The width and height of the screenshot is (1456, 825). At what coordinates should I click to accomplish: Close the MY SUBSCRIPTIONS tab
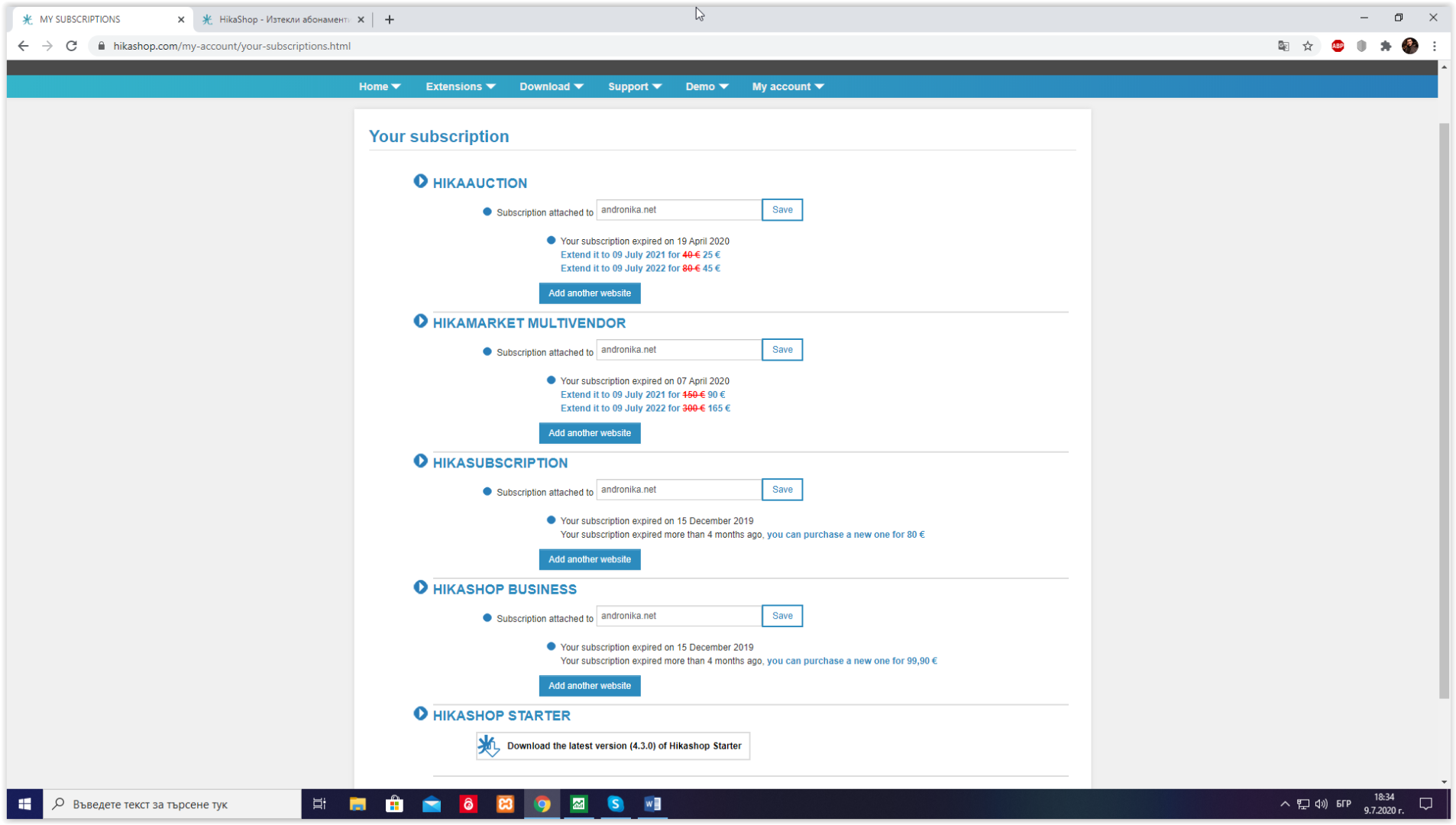point(181,20)
